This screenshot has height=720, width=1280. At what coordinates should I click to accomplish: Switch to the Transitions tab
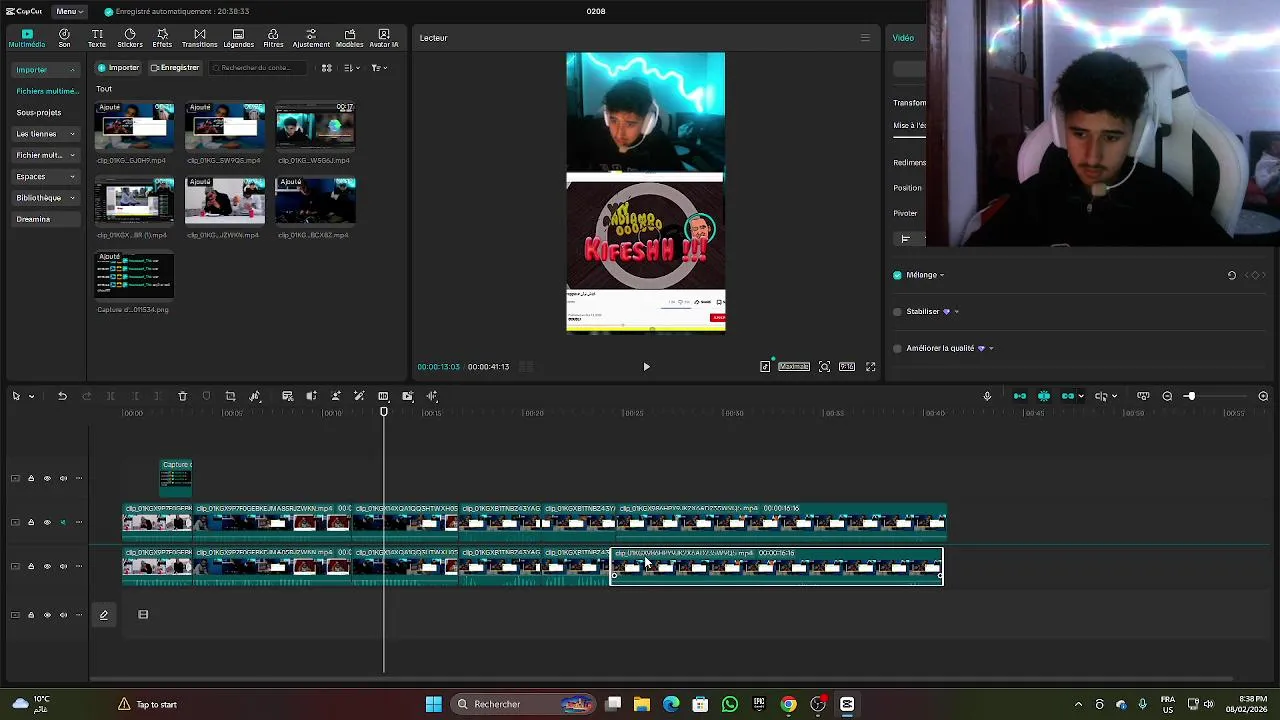200,38
